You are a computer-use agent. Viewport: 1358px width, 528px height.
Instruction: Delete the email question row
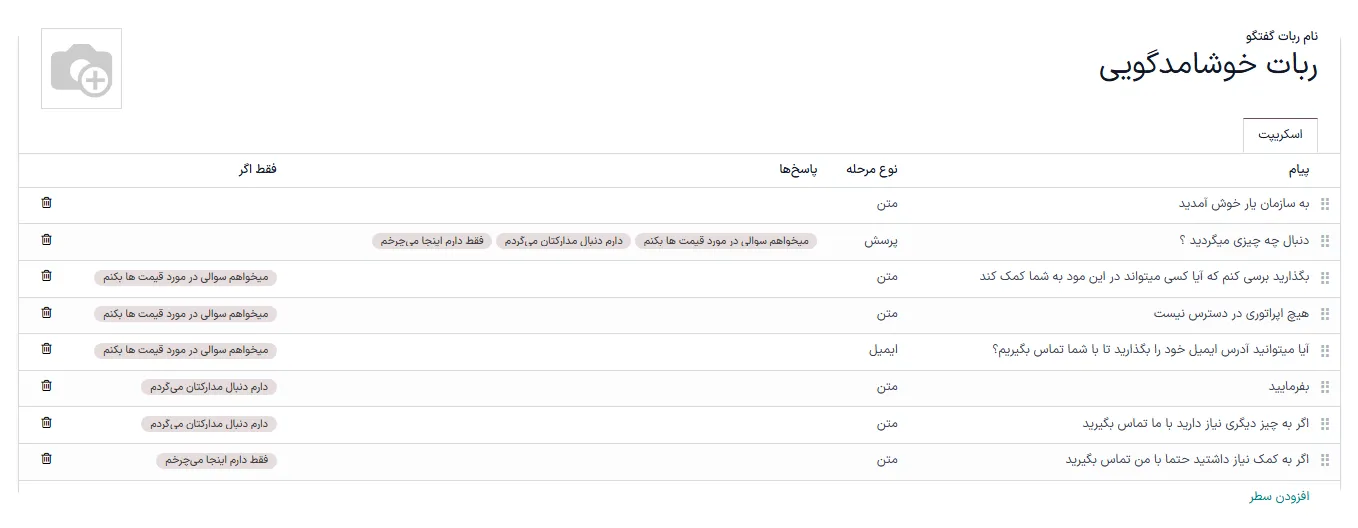pyautogui.click(x=46, y=349)
